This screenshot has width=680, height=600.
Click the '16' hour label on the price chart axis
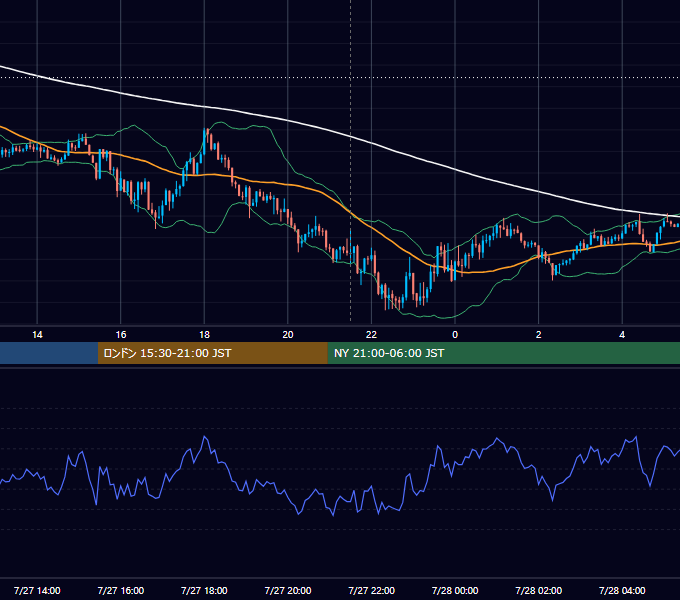(x=121, y=335)
